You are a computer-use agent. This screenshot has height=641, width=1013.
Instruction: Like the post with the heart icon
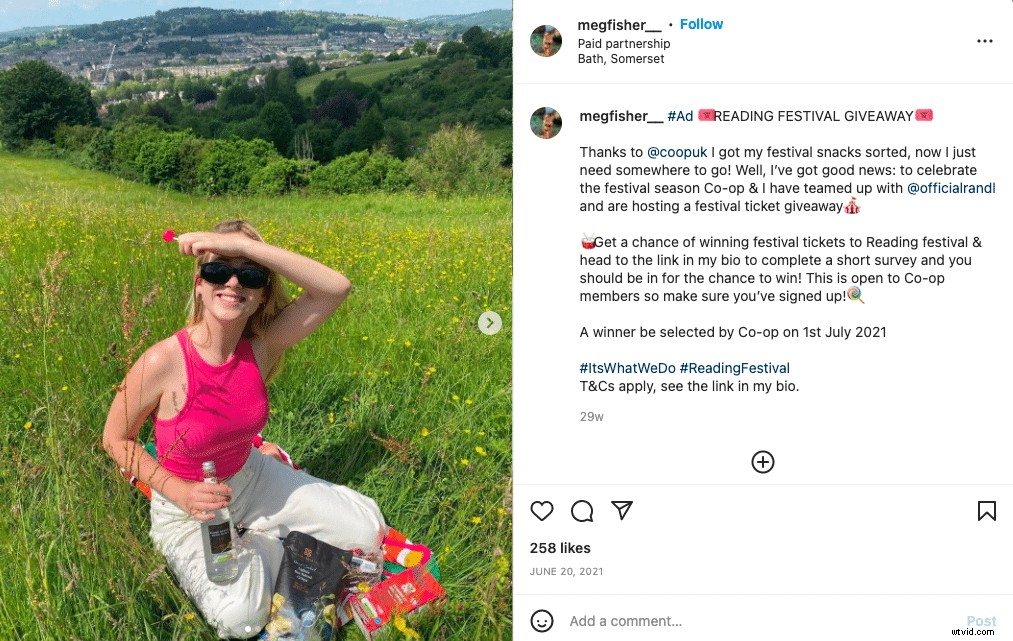(x=542, y=511)
